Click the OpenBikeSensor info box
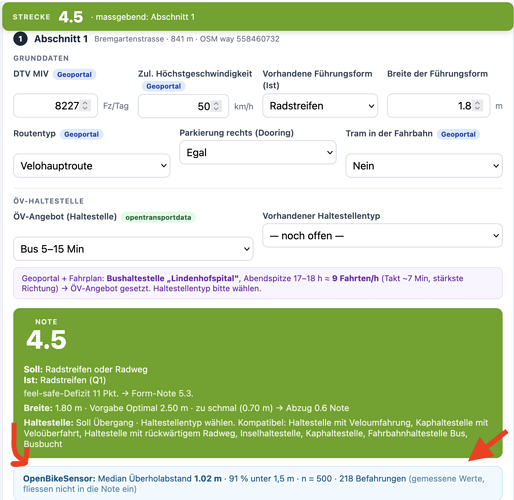 pos(258,483)
